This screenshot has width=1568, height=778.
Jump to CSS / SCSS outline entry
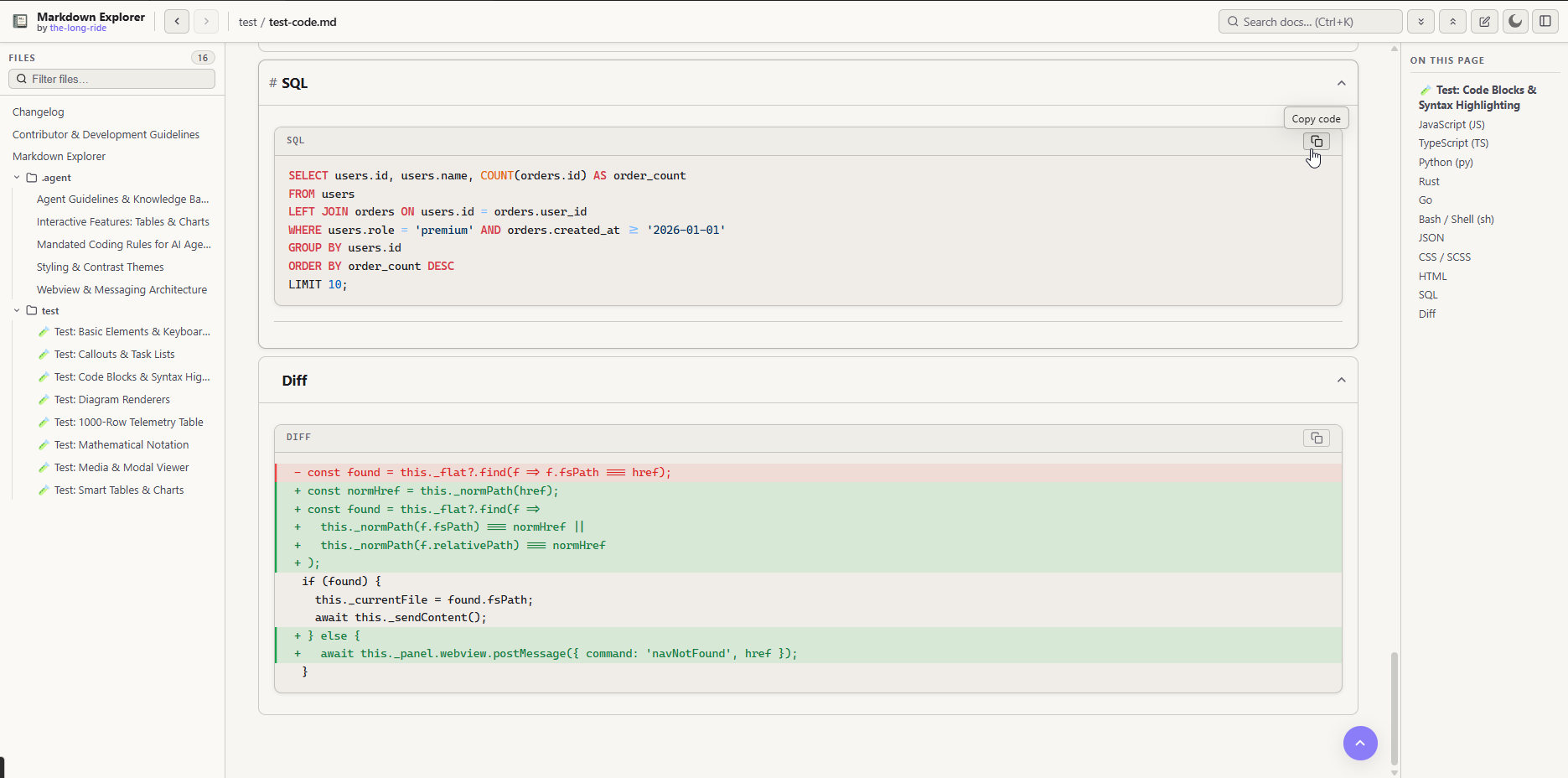1444,257
